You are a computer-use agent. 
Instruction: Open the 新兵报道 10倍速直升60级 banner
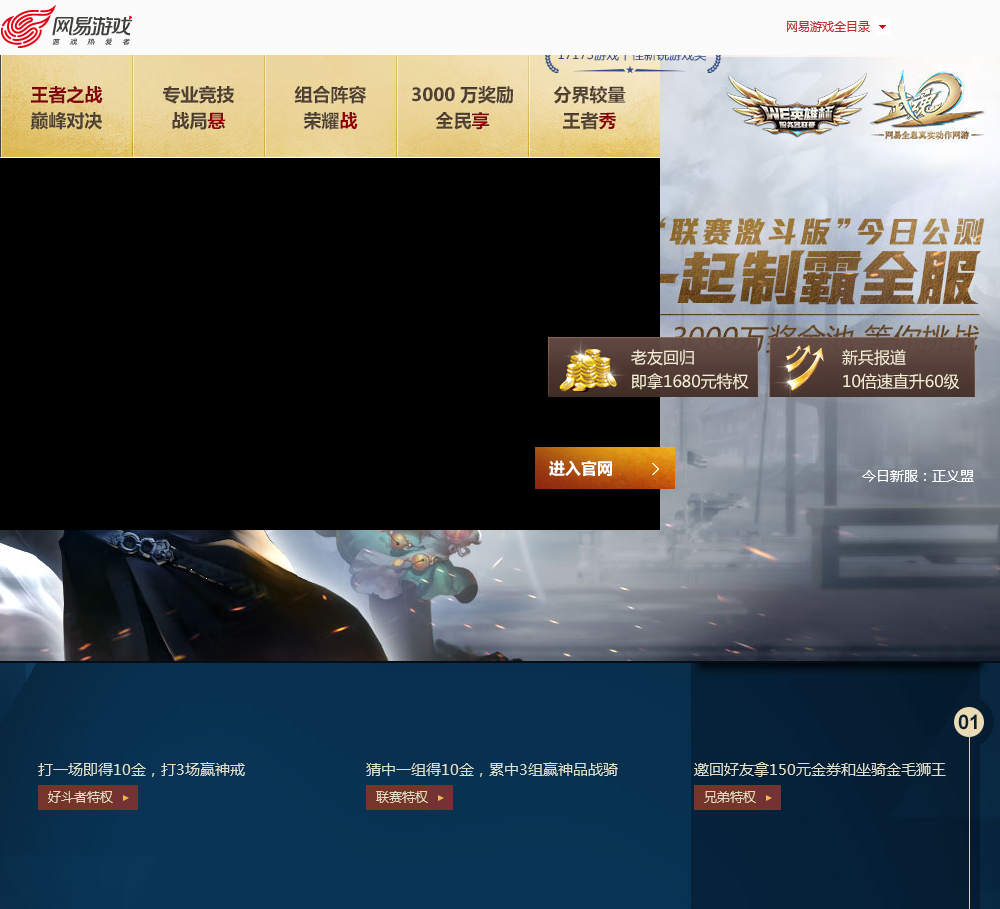[x=872, y=367]
